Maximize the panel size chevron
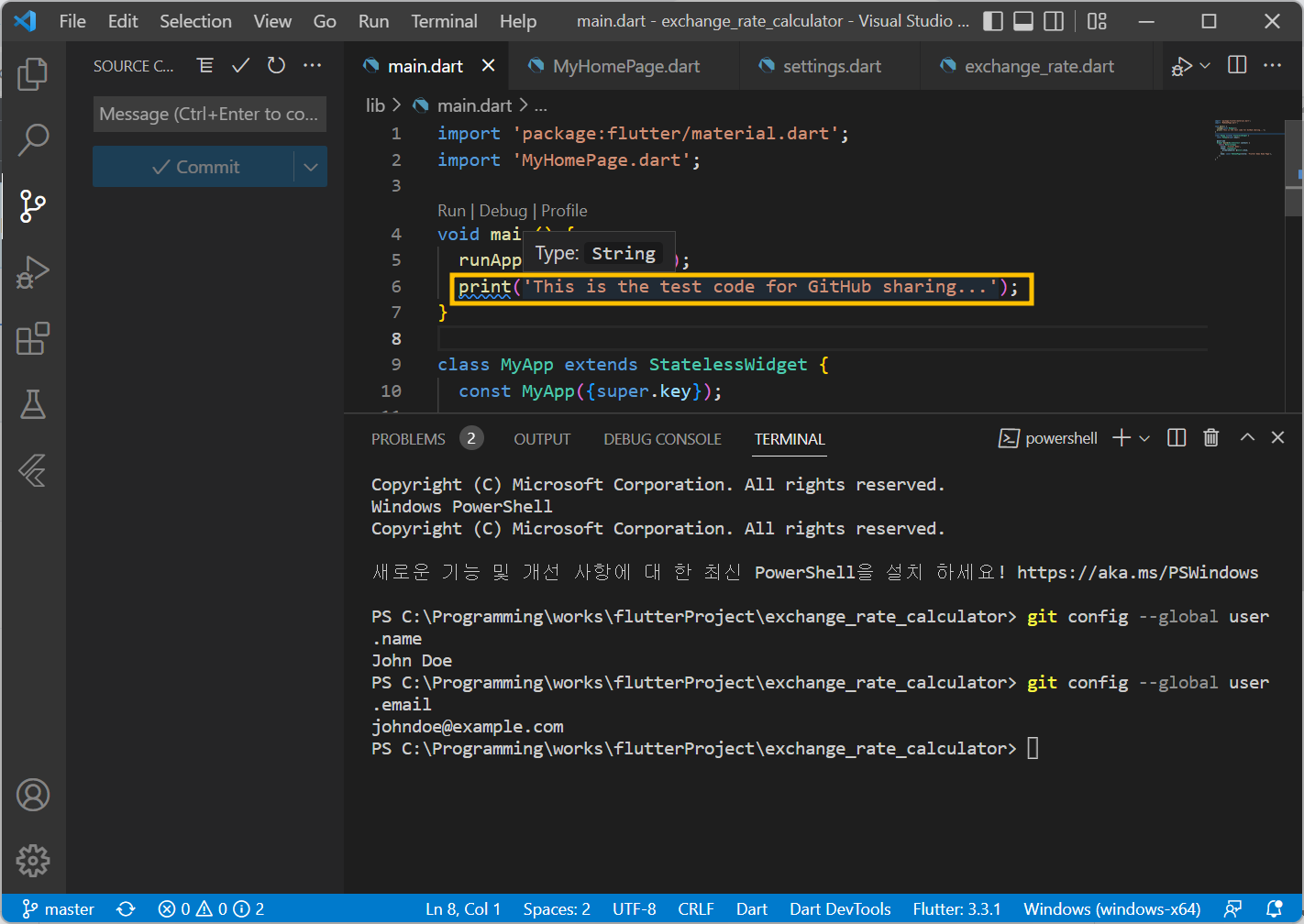This screenshot has width=1304, height=924. pos(1247,437)
